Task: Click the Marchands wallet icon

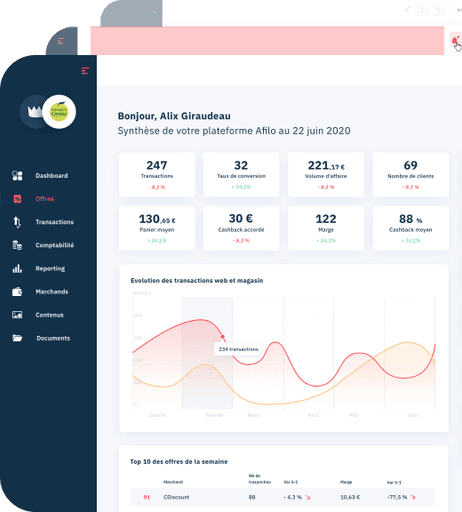Action: tap(17, 292)
